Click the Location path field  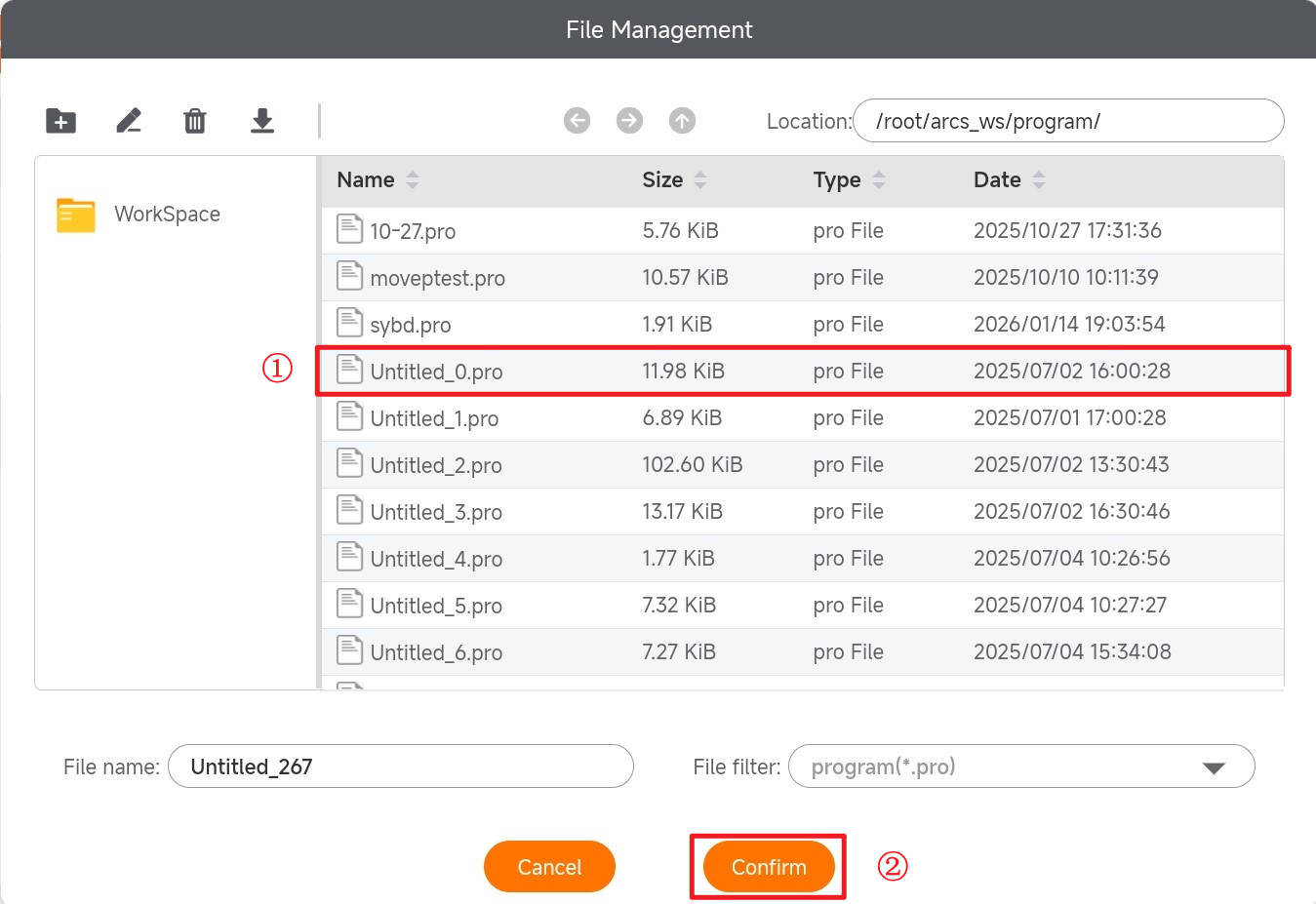(x=1067, y=122)
